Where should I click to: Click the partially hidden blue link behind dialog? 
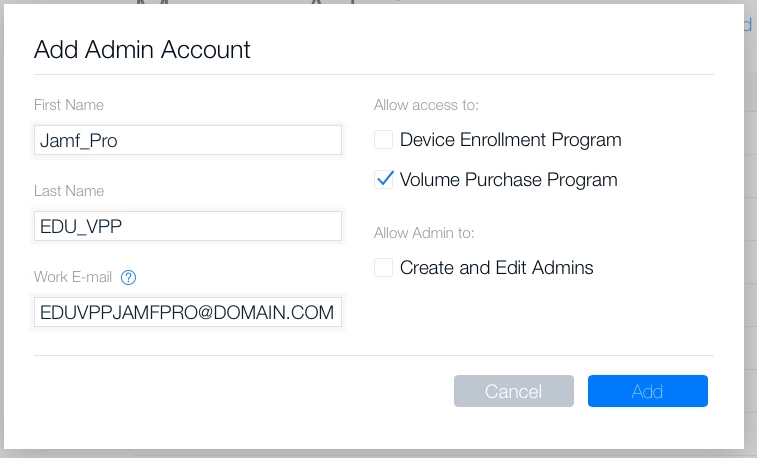click(x=749, y=24)
